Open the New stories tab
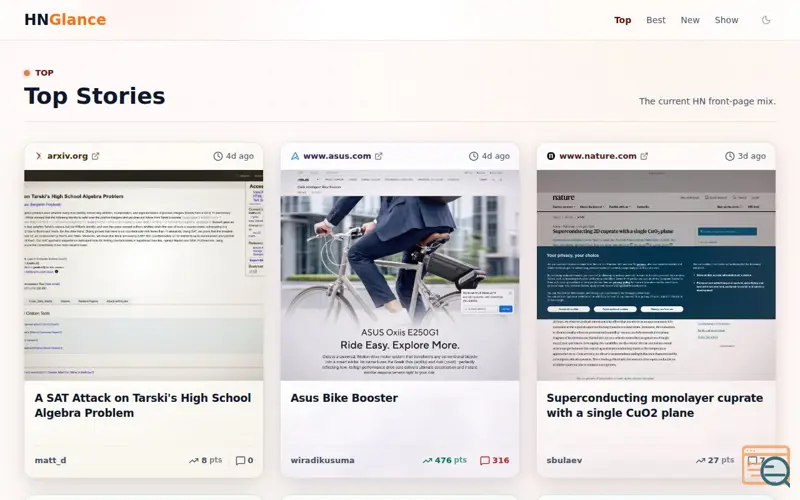The height and width of the screenshot is (500, 800). [690, 20]
